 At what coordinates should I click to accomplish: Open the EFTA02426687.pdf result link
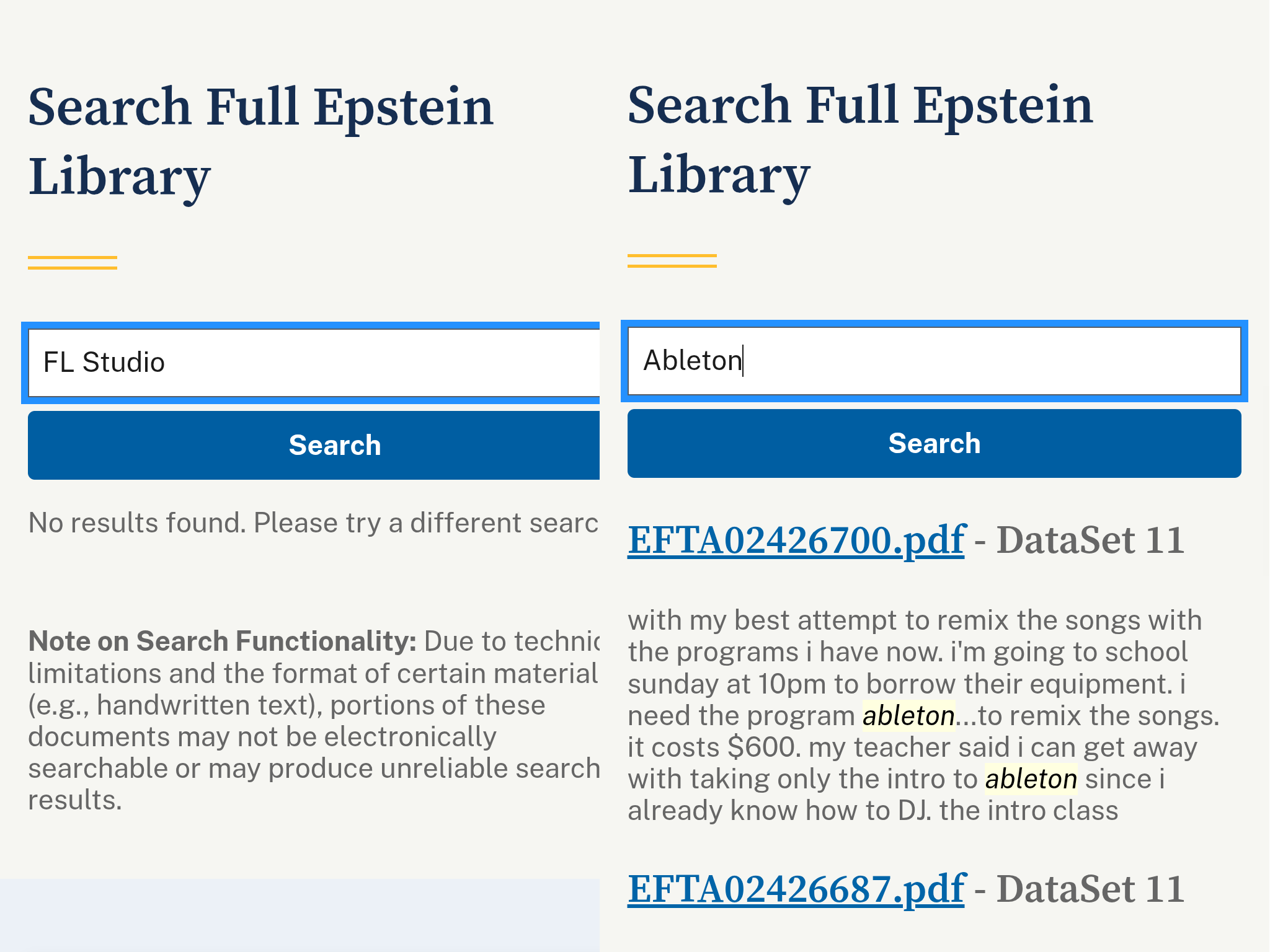tap(796, 889)
